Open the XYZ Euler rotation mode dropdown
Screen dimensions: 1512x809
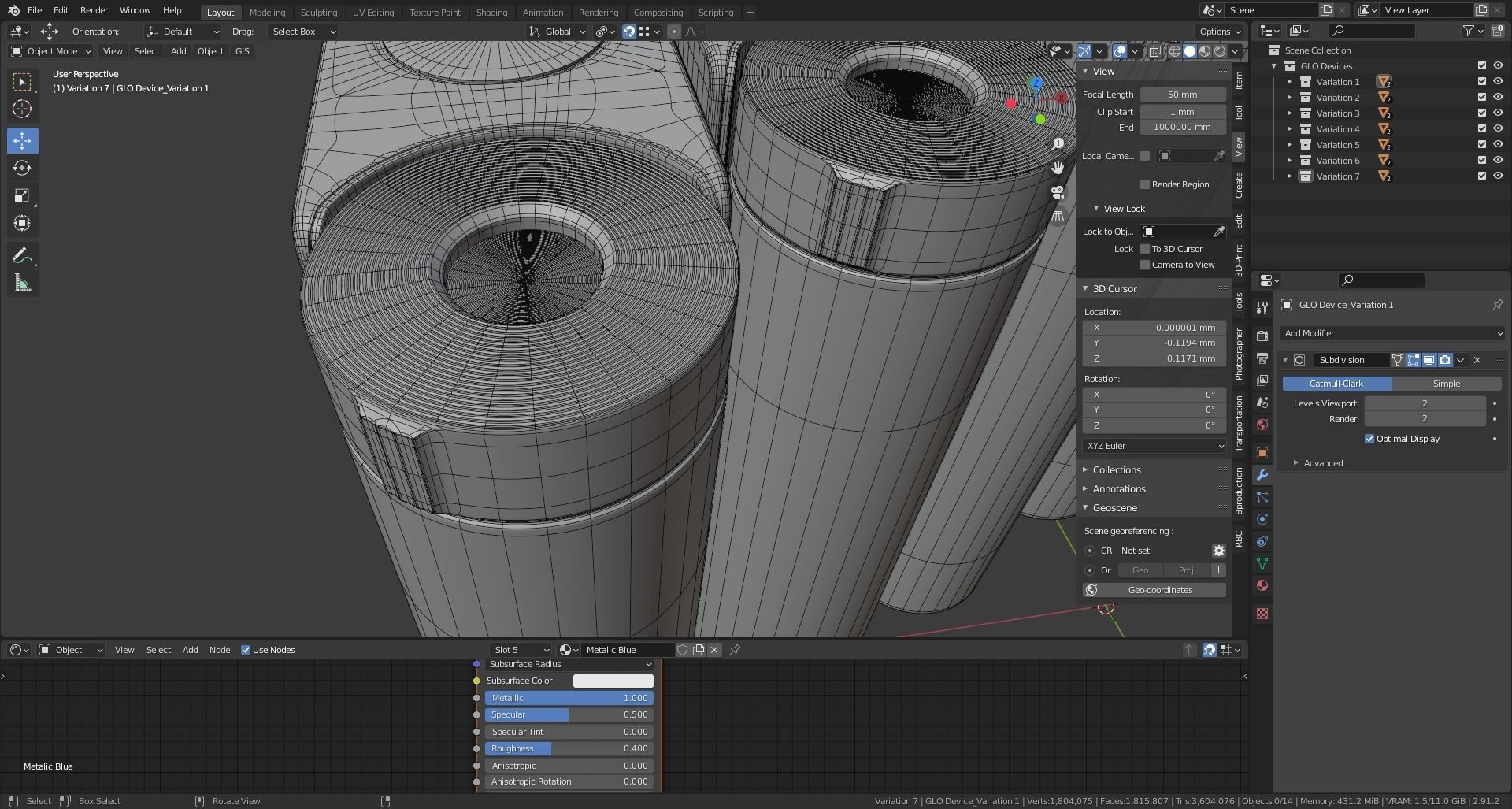1154,446
